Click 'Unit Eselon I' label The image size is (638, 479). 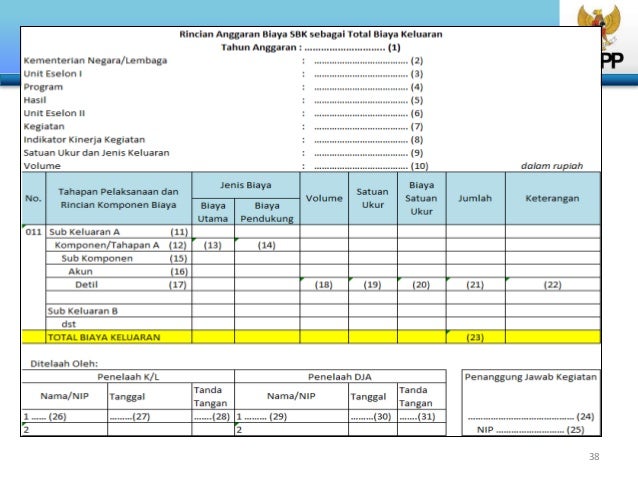pyautogui.click(x=53, y=74)
